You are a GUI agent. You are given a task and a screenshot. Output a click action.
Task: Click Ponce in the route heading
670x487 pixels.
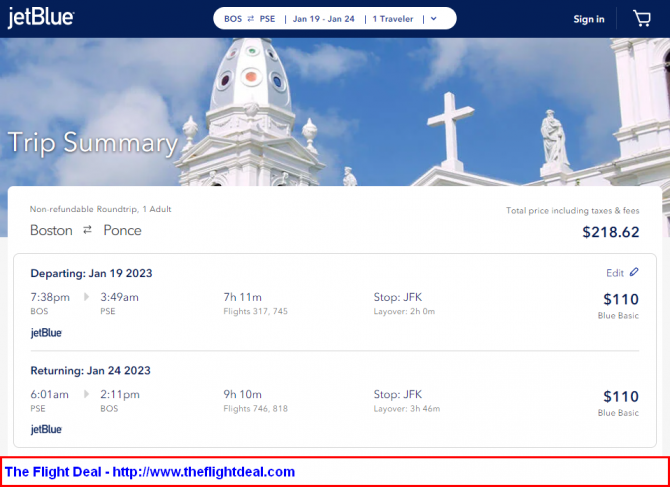tap(122, 230)
